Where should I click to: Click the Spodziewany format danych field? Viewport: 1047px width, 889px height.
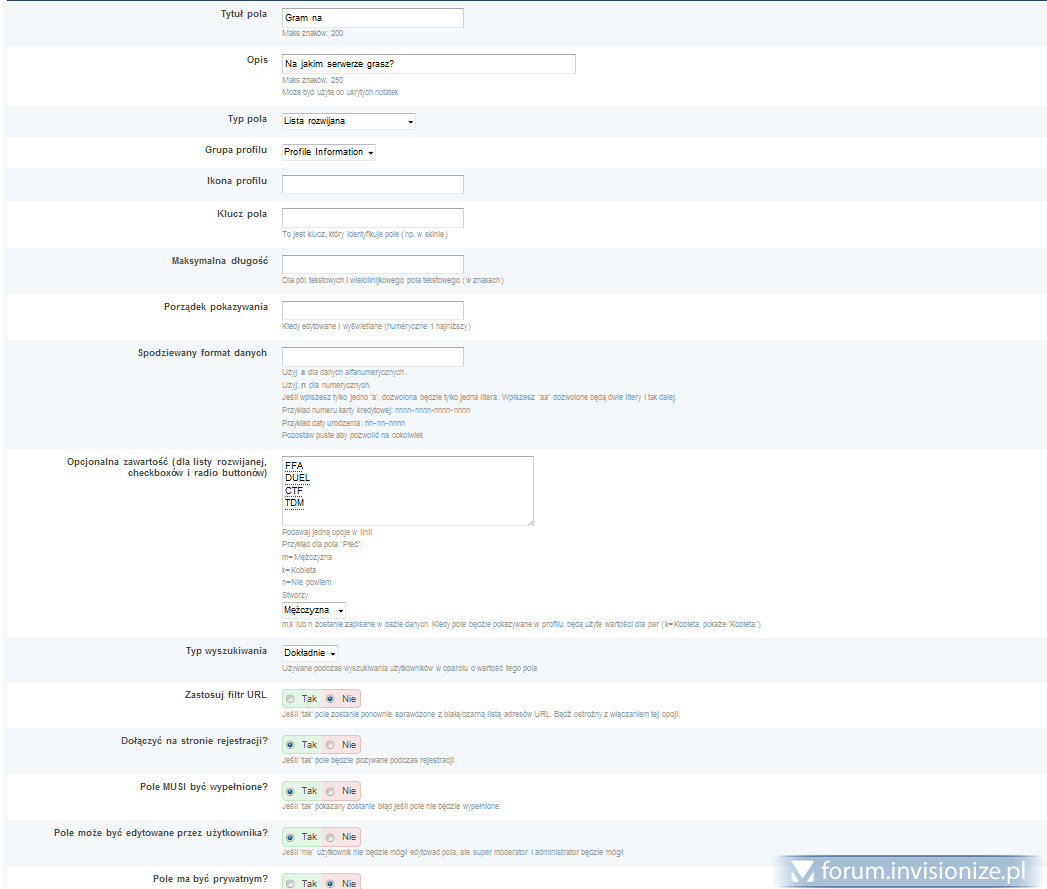(x=372, y=357)
